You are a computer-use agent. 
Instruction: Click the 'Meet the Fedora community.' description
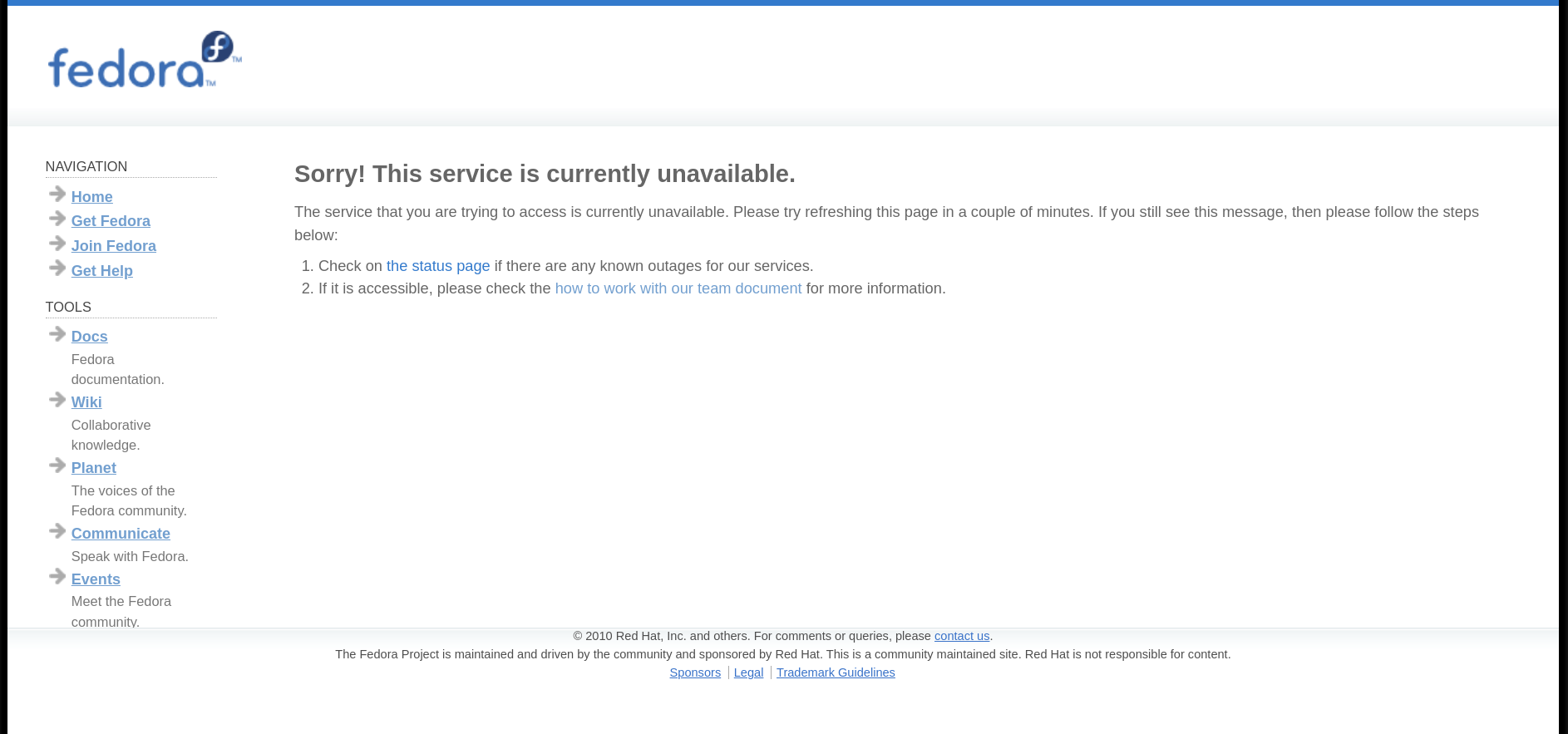[x=121, y=611]
